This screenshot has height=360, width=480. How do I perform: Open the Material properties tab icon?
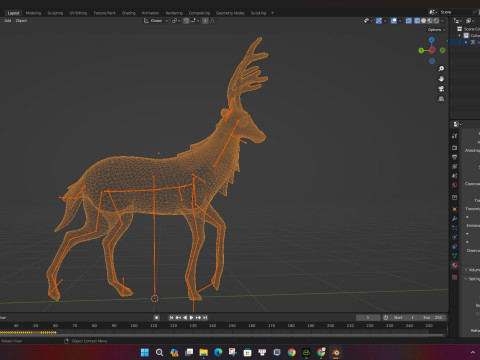tap(454, 265)
